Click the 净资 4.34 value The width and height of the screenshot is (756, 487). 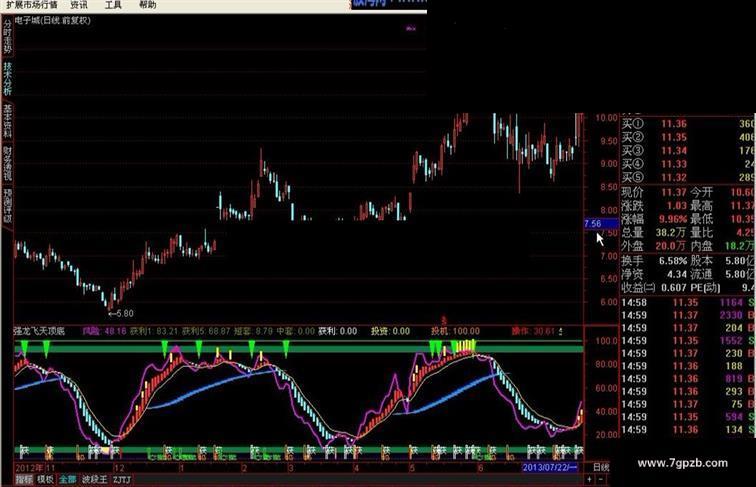click(x=677, y=274)
